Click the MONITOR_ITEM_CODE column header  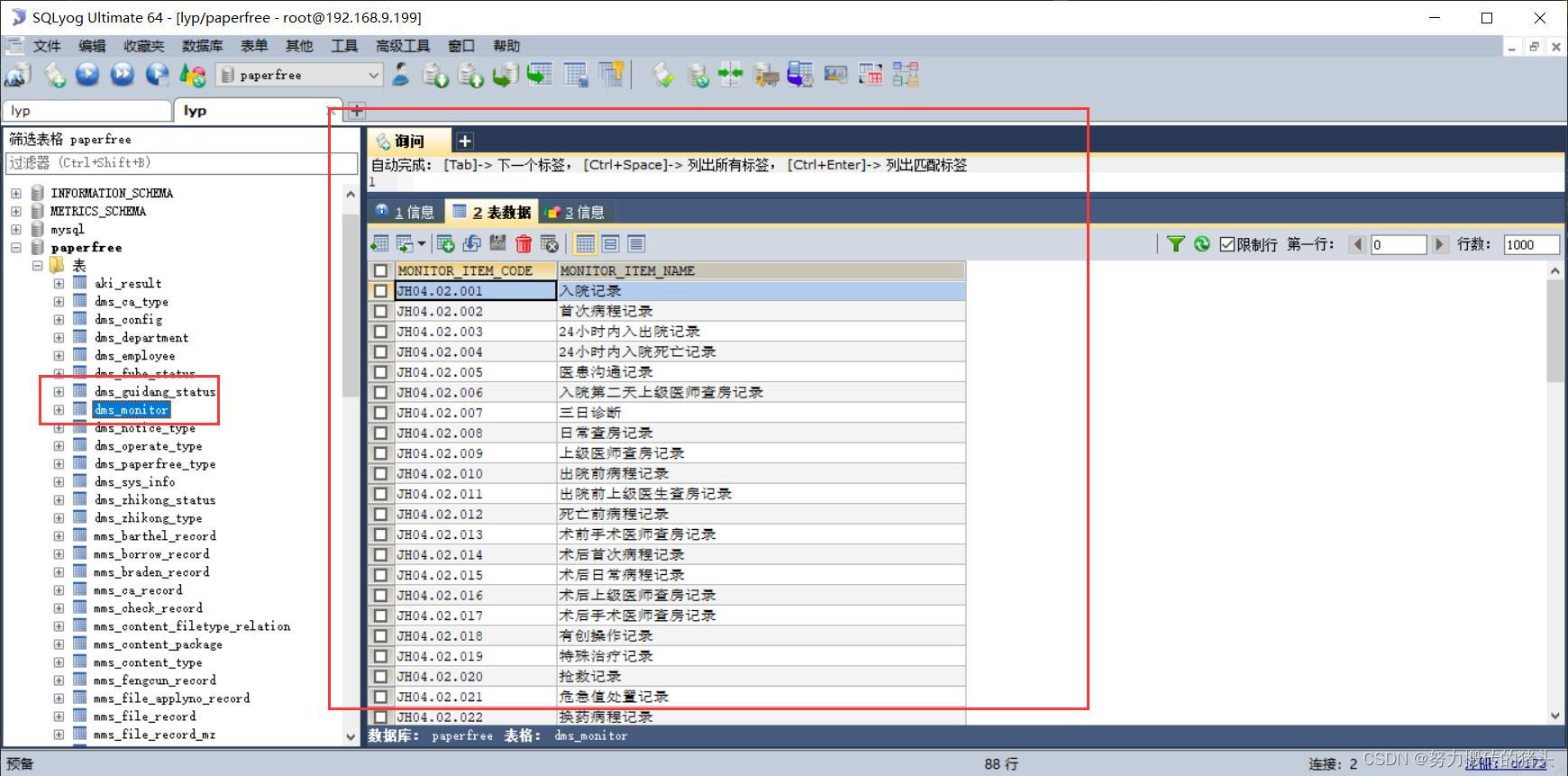(476, 270)
